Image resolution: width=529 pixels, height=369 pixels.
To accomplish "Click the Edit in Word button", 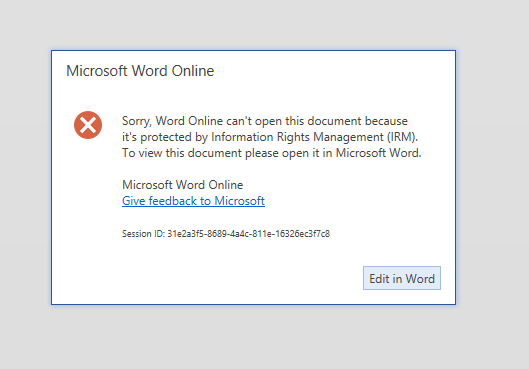I will point(401,278).
